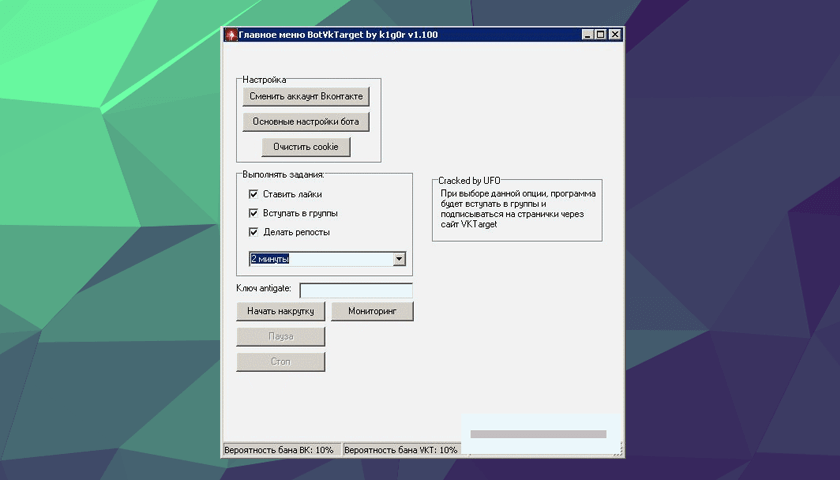Click the 'Выполнять задания:' group label
840x480 pixels.
[283, 174]
